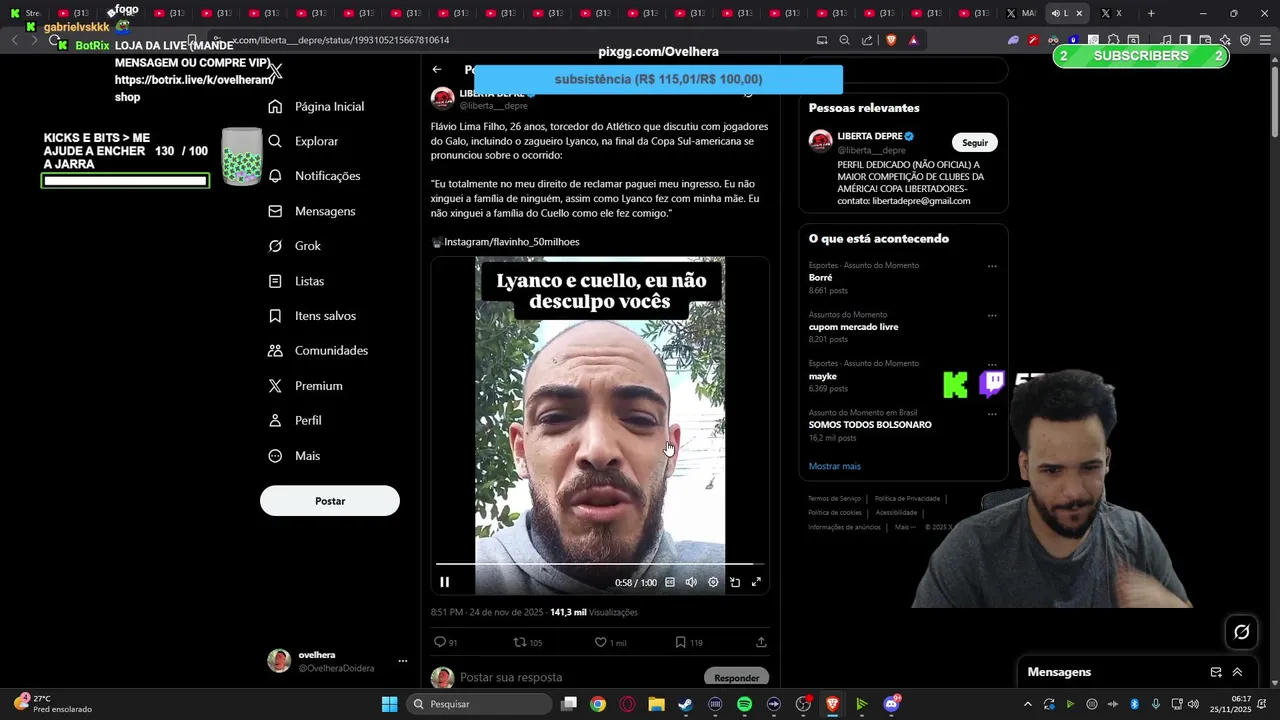Click the share post icon

point(761,642)
